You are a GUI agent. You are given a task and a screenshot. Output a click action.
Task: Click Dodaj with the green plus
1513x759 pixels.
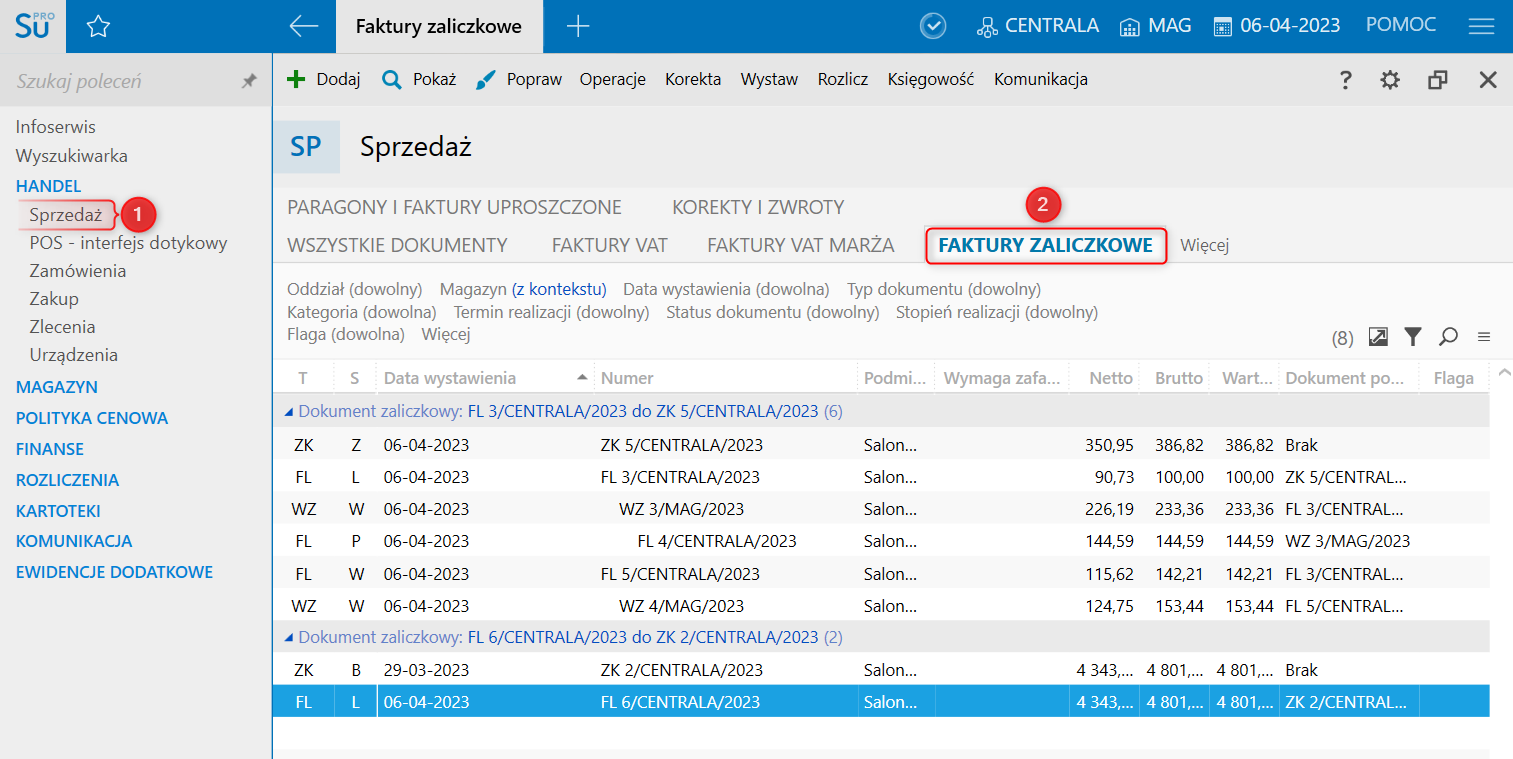coord(323,79)
